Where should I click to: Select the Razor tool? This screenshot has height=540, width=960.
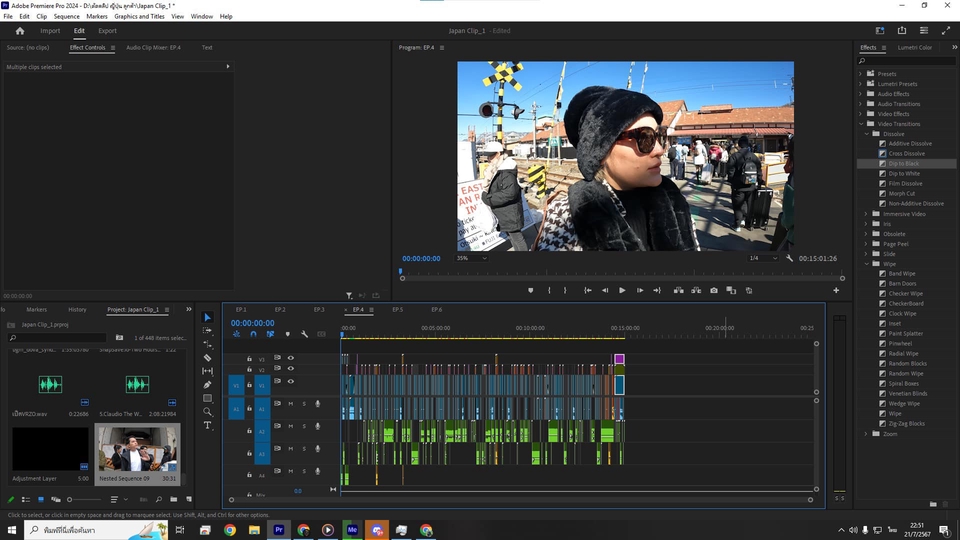coord(207,357)
